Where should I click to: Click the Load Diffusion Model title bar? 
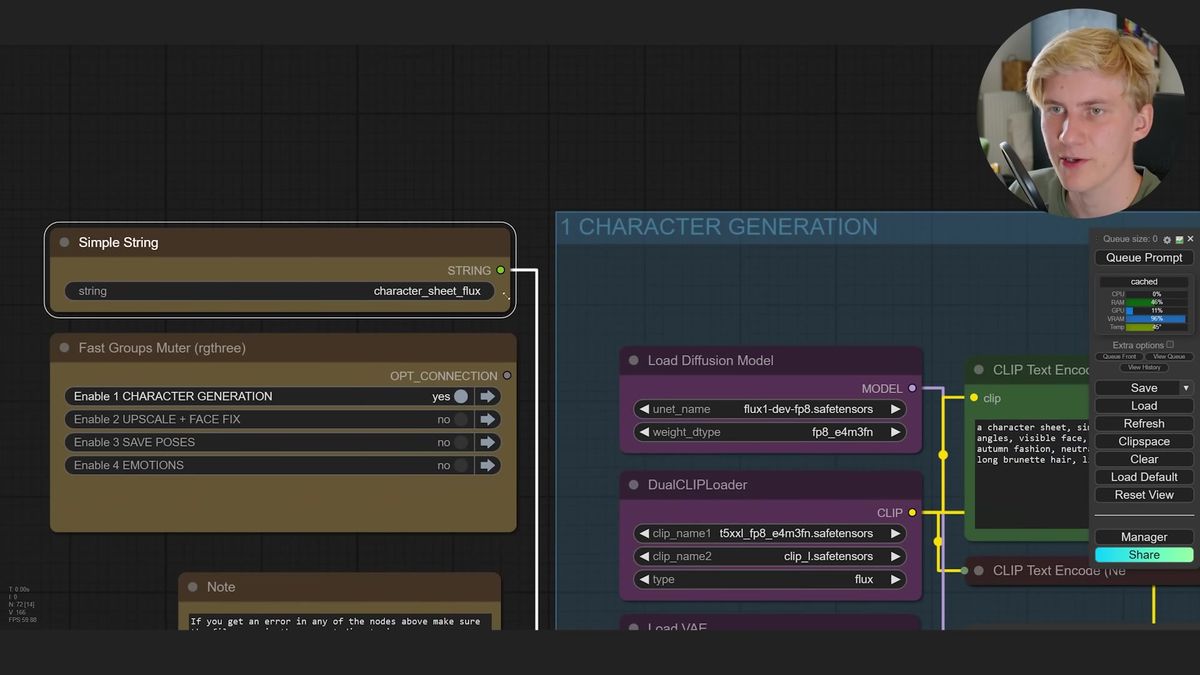pyautogui.click(x=771, y=361)
